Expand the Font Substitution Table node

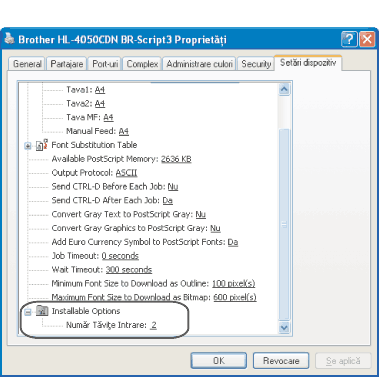[x=28, y=146]
